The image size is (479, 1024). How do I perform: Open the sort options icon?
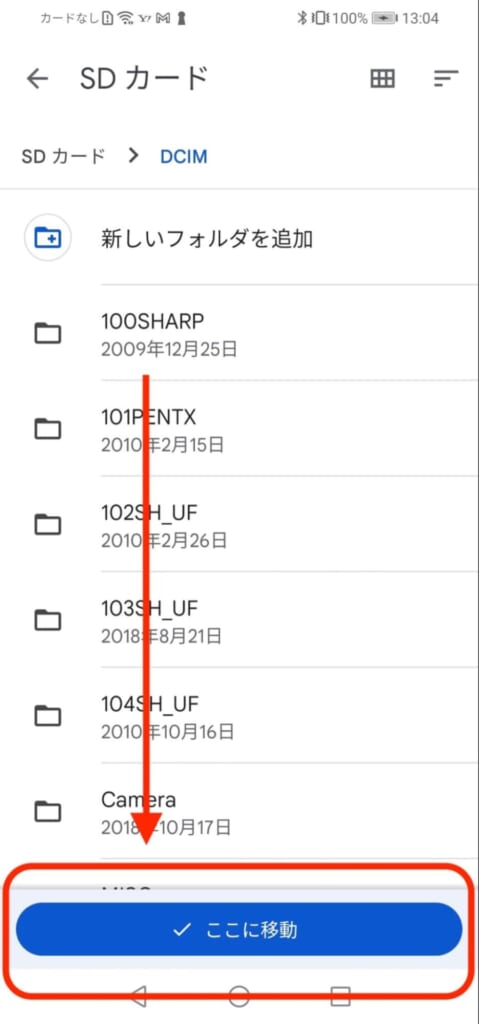pos(446,79)
